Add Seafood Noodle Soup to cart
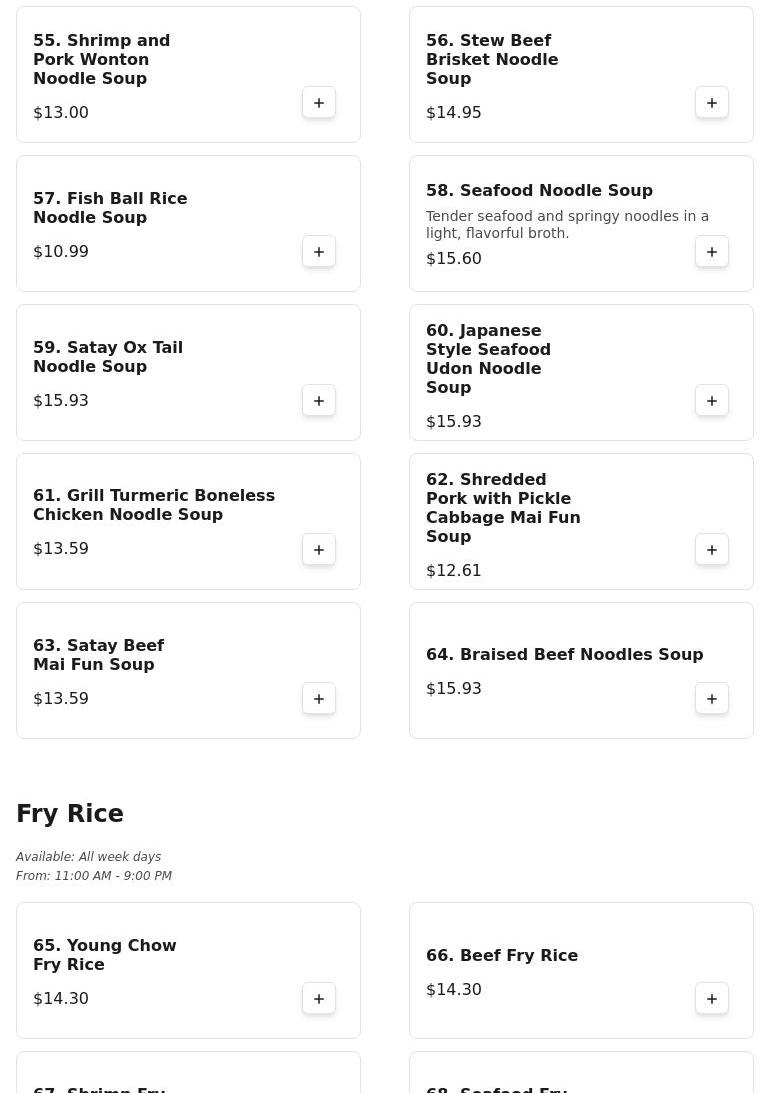This screenshot has height=1093, width=770. point(711,252)
